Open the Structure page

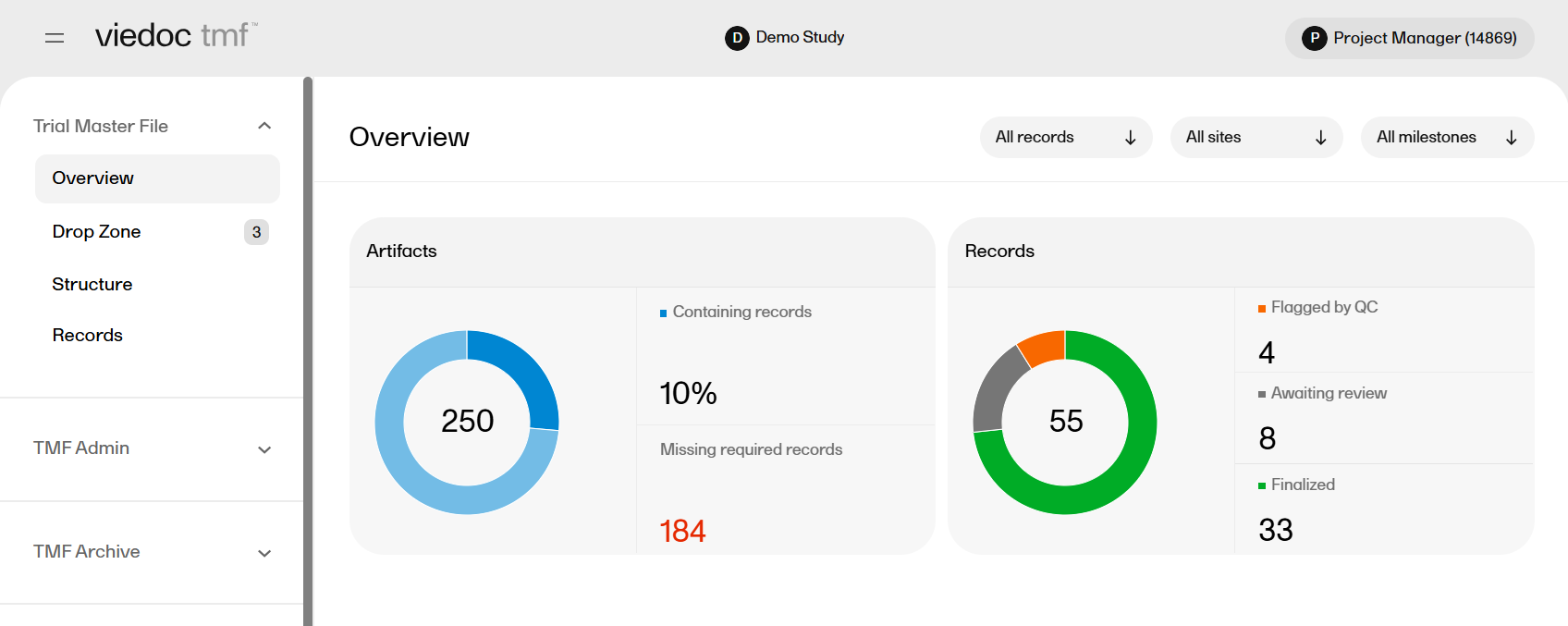click(92, 285)
